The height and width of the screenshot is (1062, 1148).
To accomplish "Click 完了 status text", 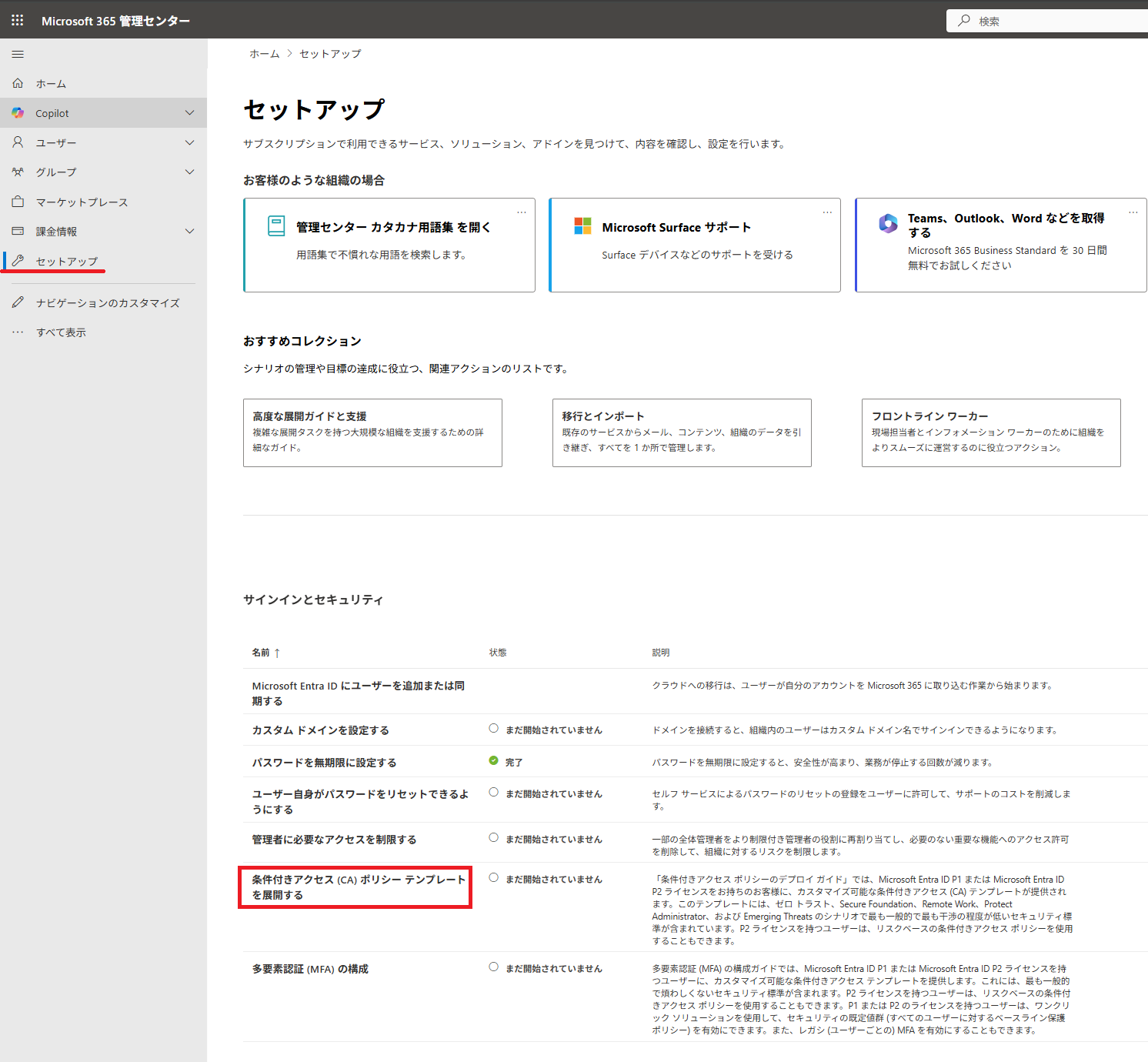I will [514, 763].
